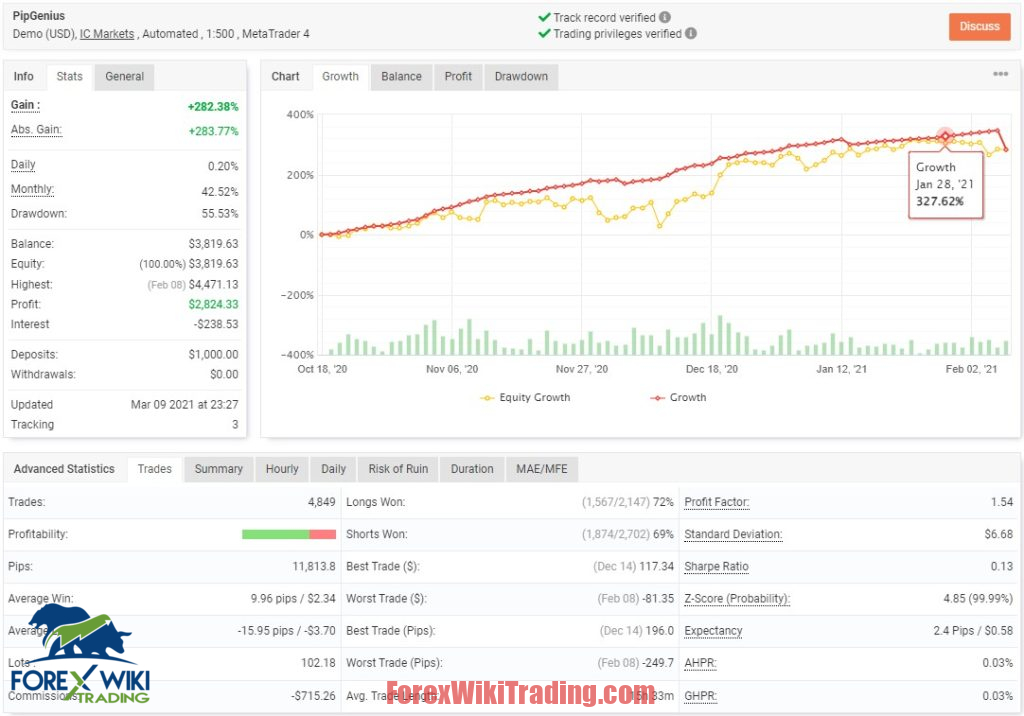This screenshot has height=716, width=1024.
Task: Click the $2,824.33 profit value
Action: tap(214, 304)
